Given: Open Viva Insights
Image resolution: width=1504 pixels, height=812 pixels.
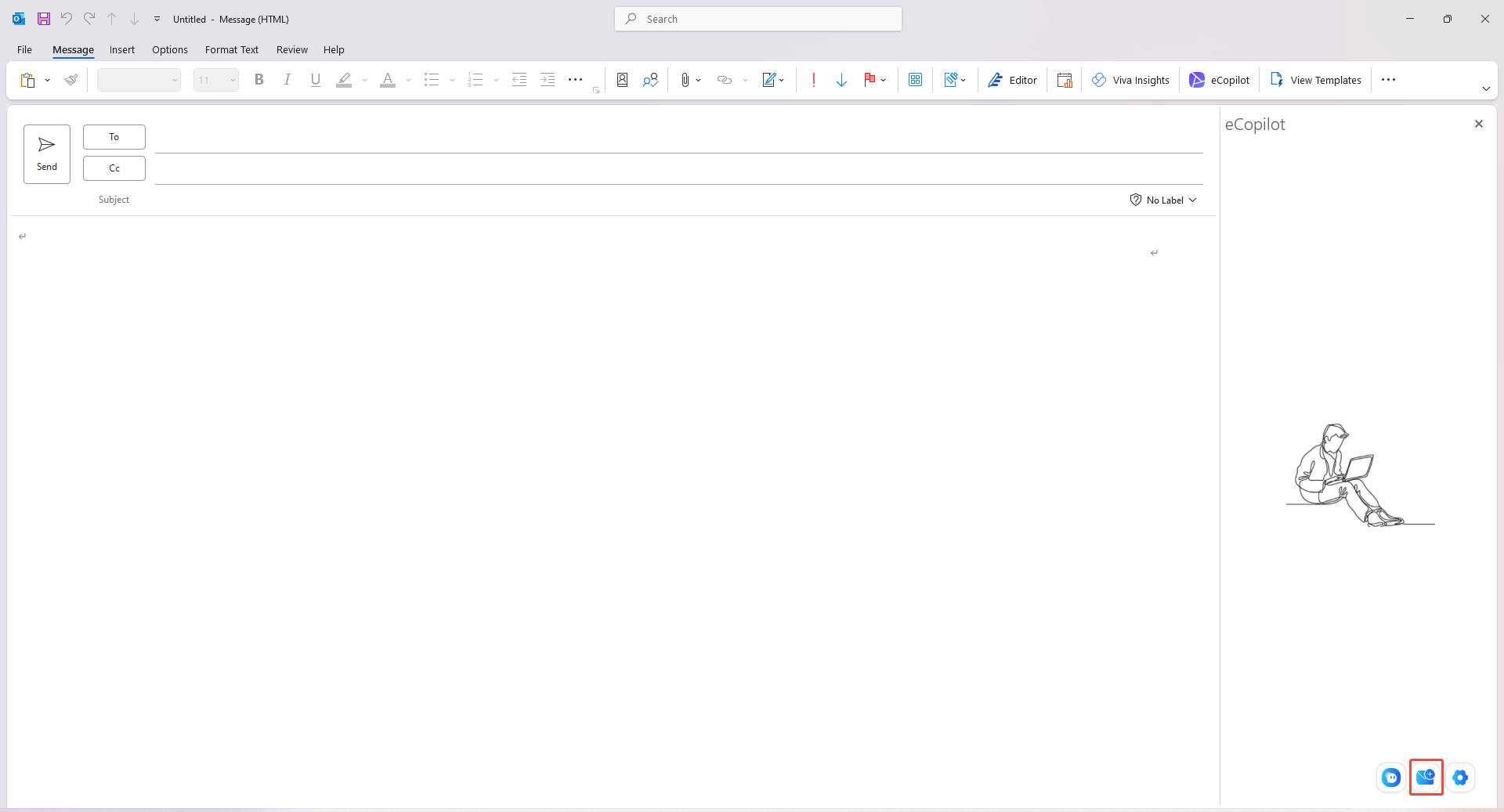Looking at the screenshot, I should coord(1131,80).
